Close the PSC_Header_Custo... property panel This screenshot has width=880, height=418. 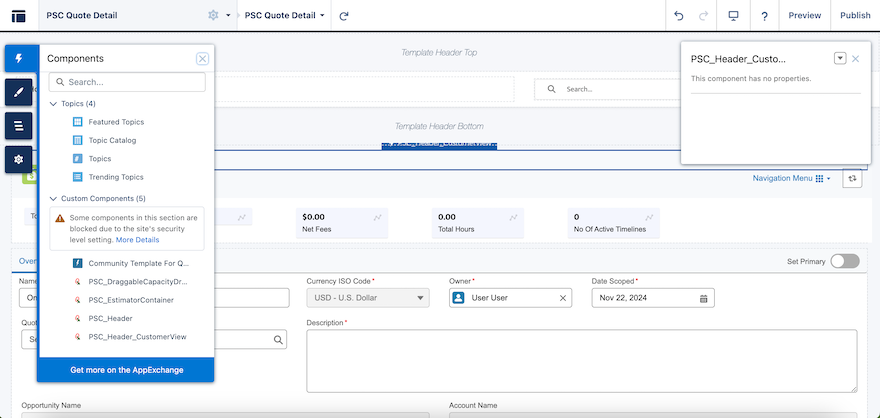coord(855,58)
